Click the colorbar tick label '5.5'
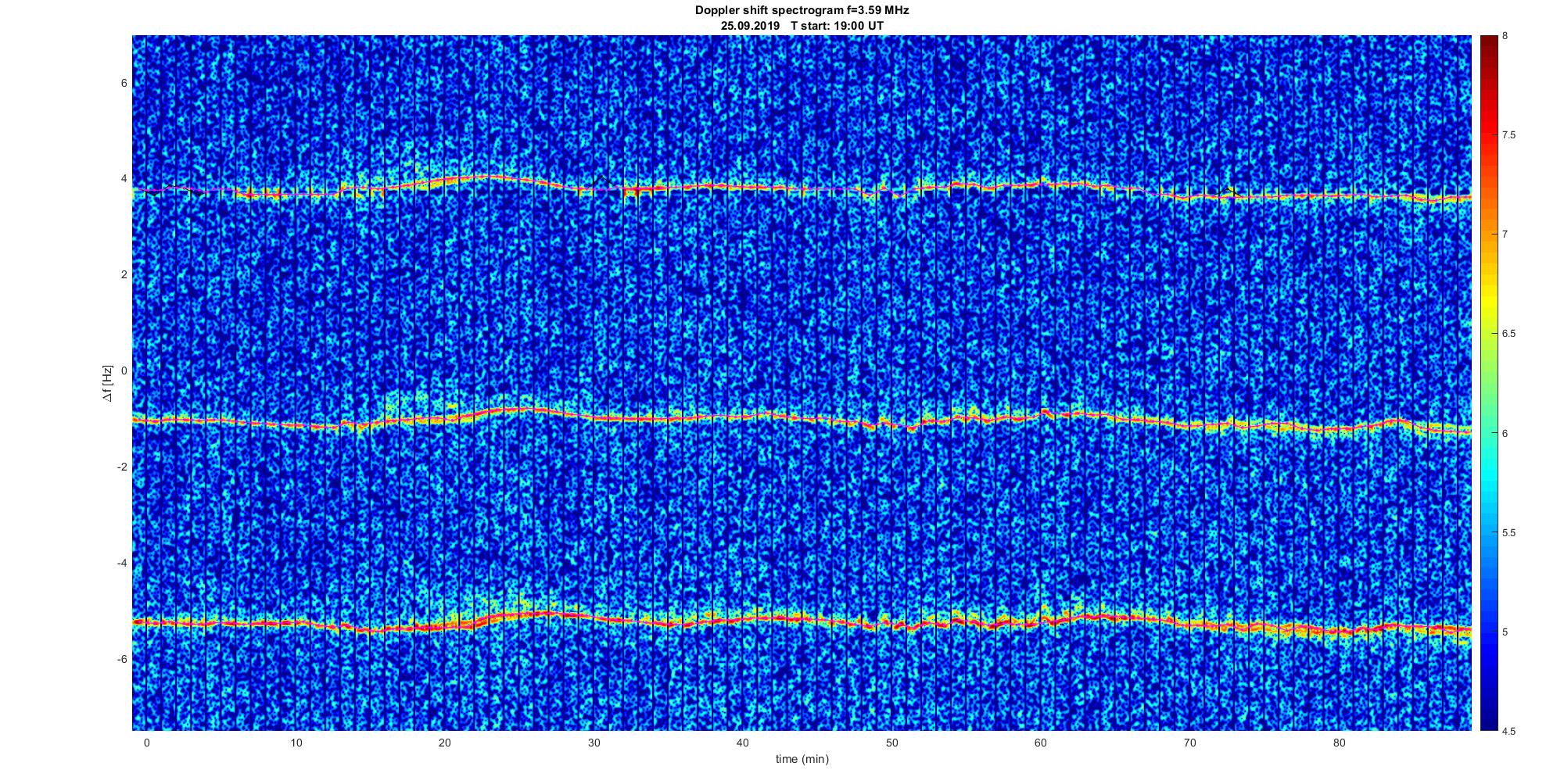This screenshot has height=784, width=1564. (x=1508, y=532)
